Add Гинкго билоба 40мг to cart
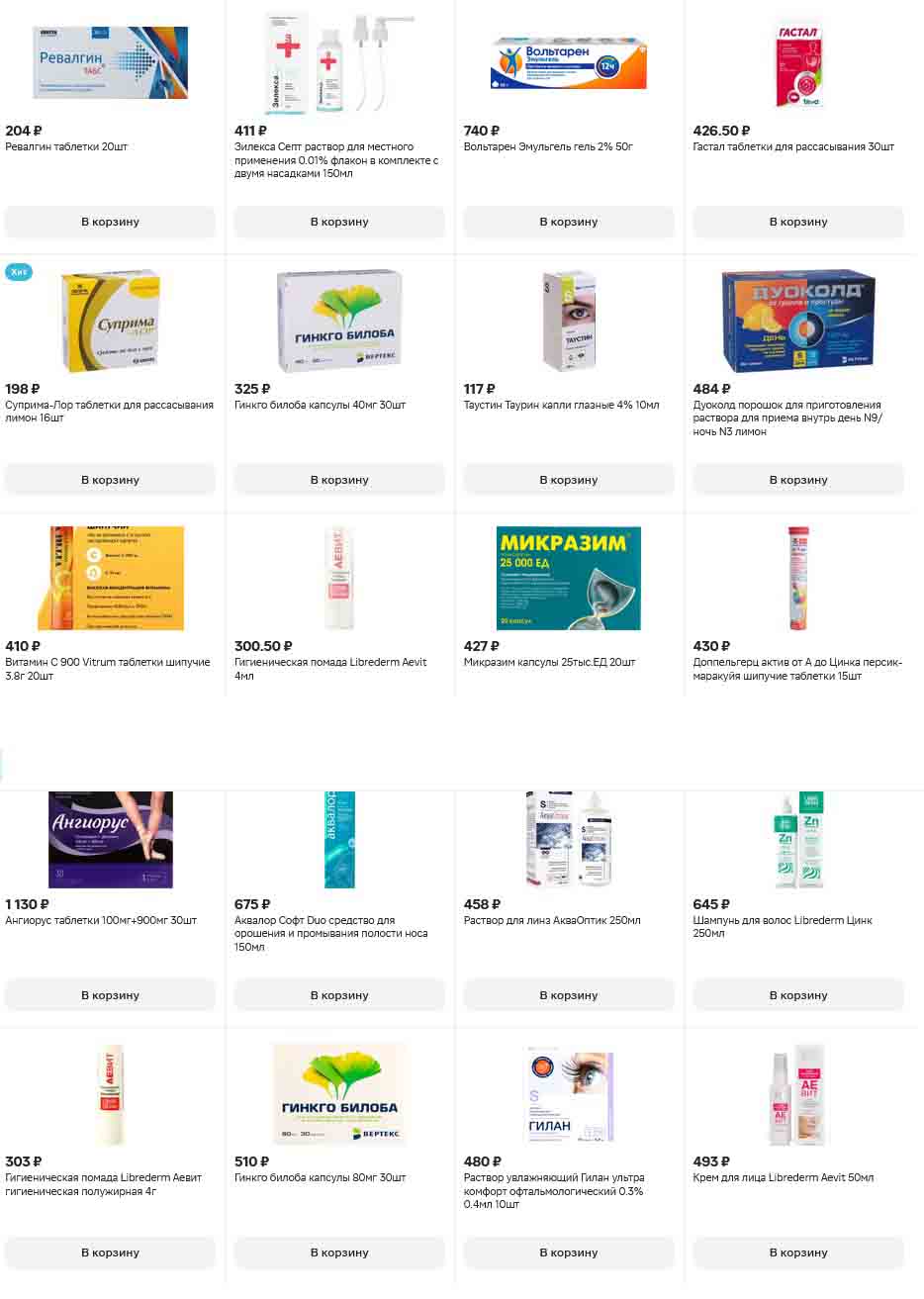Viewport: 924px width, 1299px height. (x=339, y=480)
